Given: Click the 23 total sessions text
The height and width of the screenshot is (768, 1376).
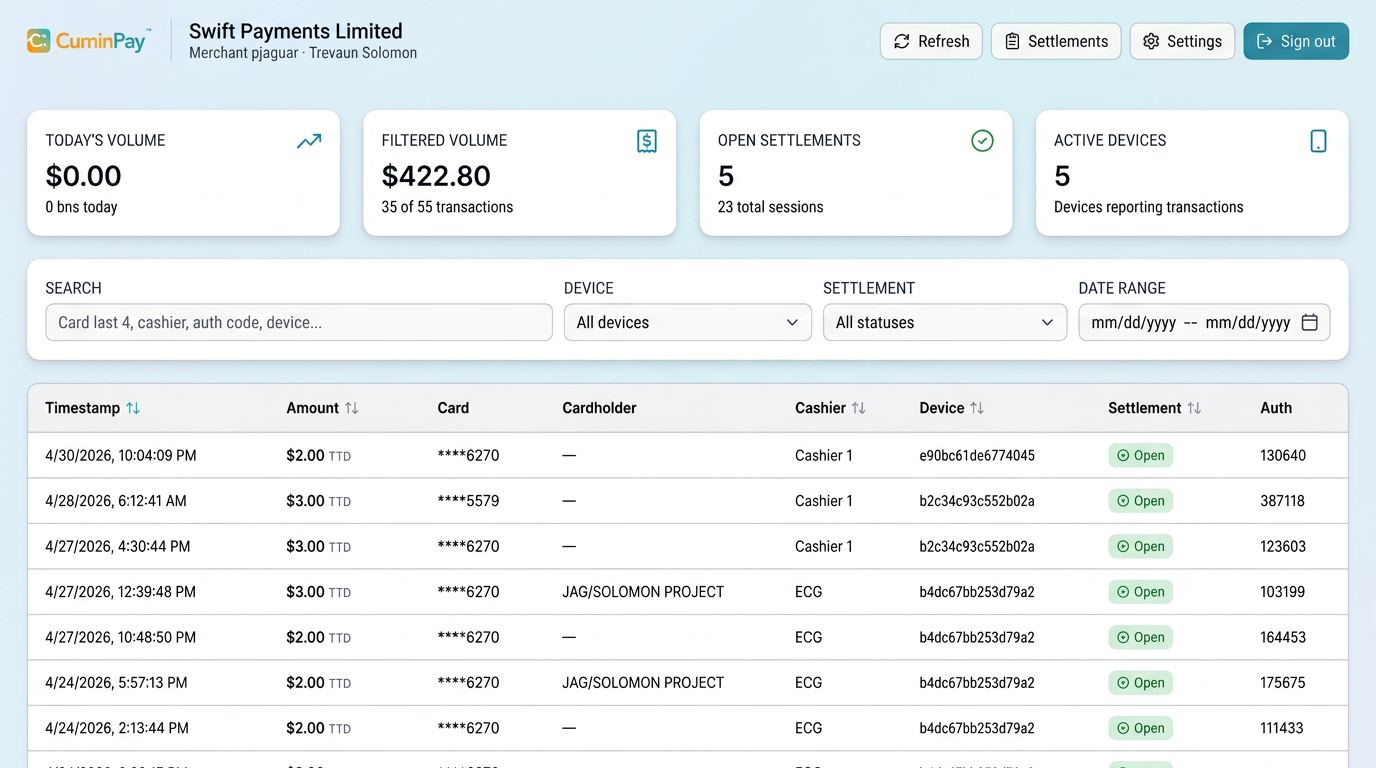Looking at the screenshot, I should coord(771,207).
